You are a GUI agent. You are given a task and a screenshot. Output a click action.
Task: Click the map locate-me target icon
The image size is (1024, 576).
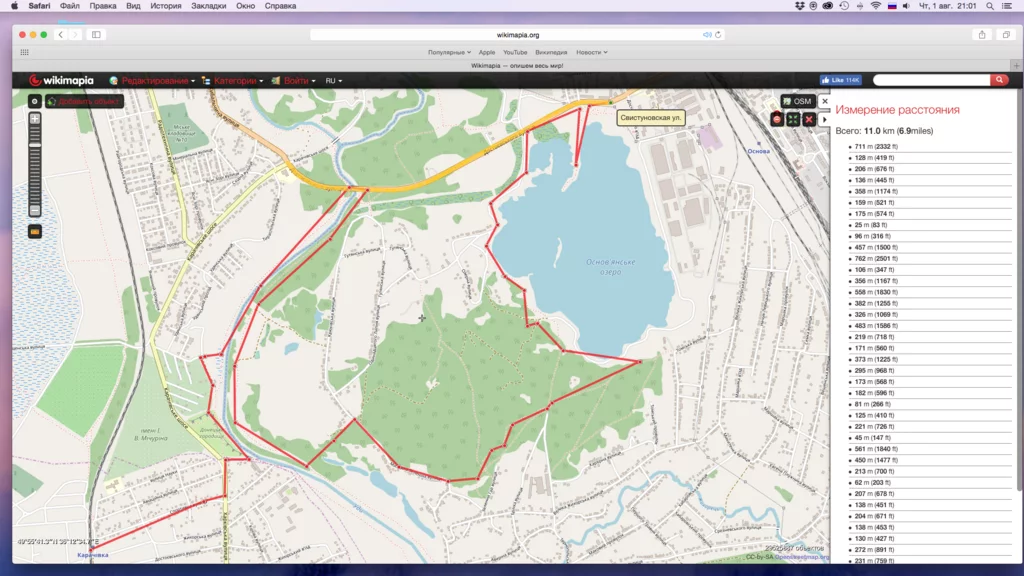pos(35,101)
